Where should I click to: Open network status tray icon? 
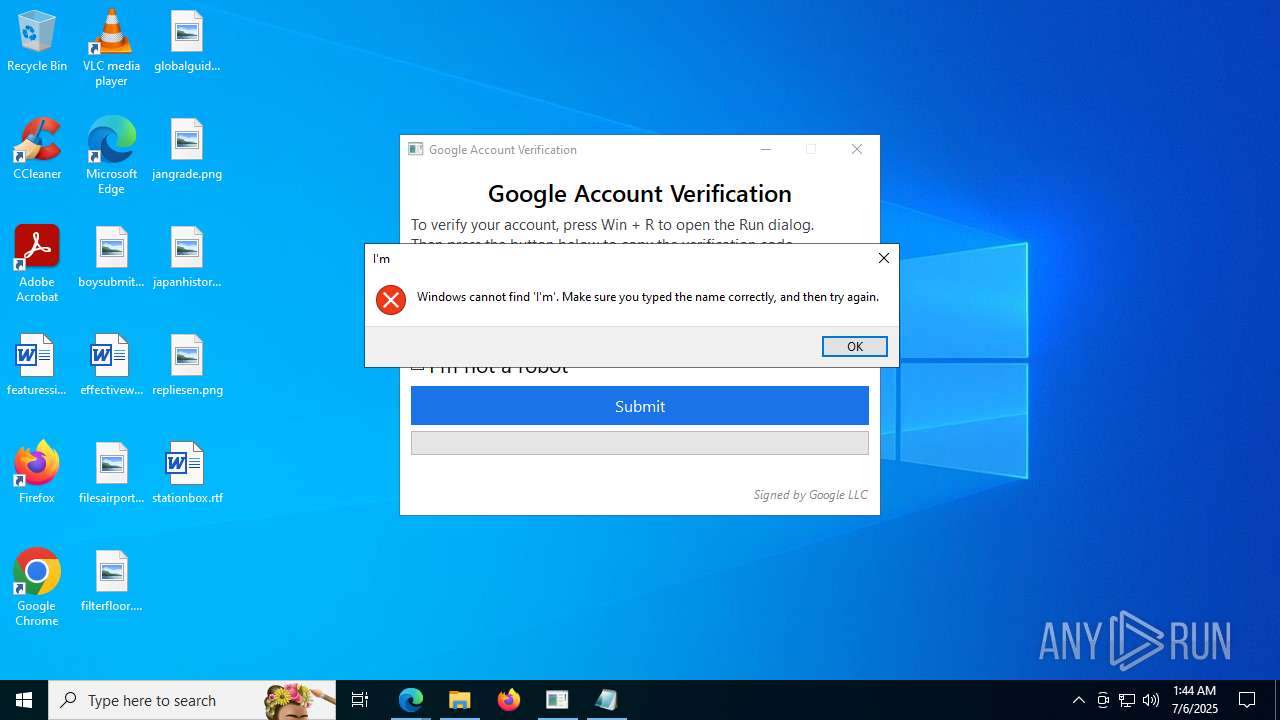pos(1127,700)
